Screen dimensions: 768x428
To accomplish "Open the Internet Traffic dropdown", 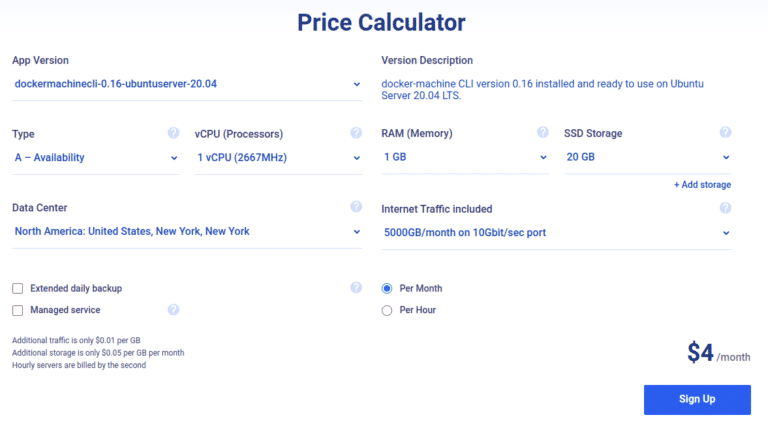I will 556,233.
